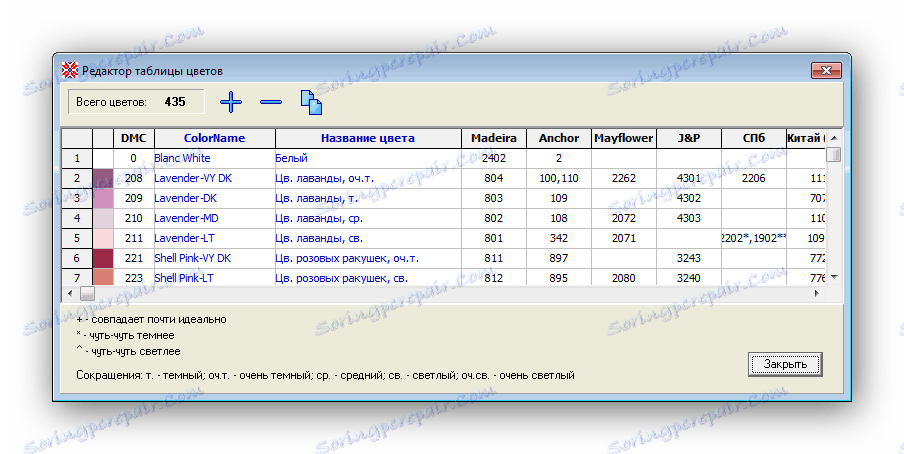The height and width of the screenshot is (454, 904).
Task: Click the horizontal scrollbar right arrow
Action: tap(816, 293)
